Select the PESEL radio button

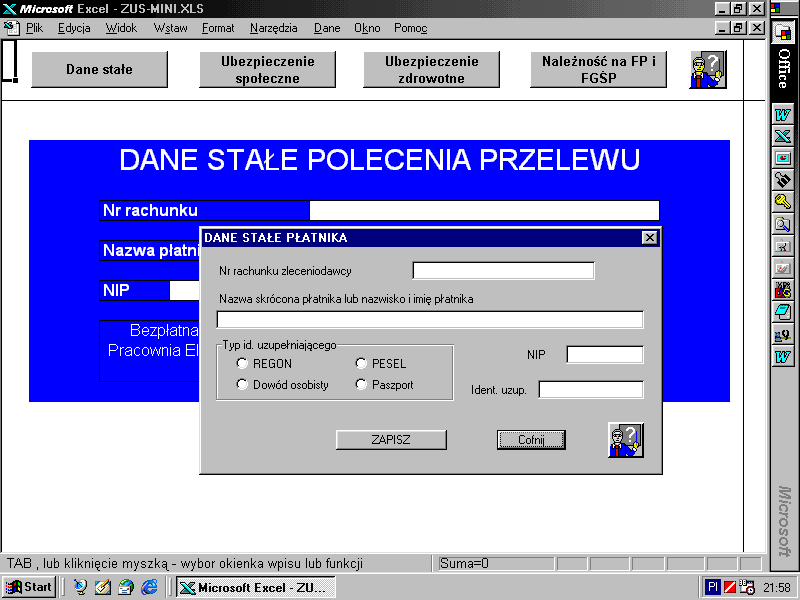(361, 364)
